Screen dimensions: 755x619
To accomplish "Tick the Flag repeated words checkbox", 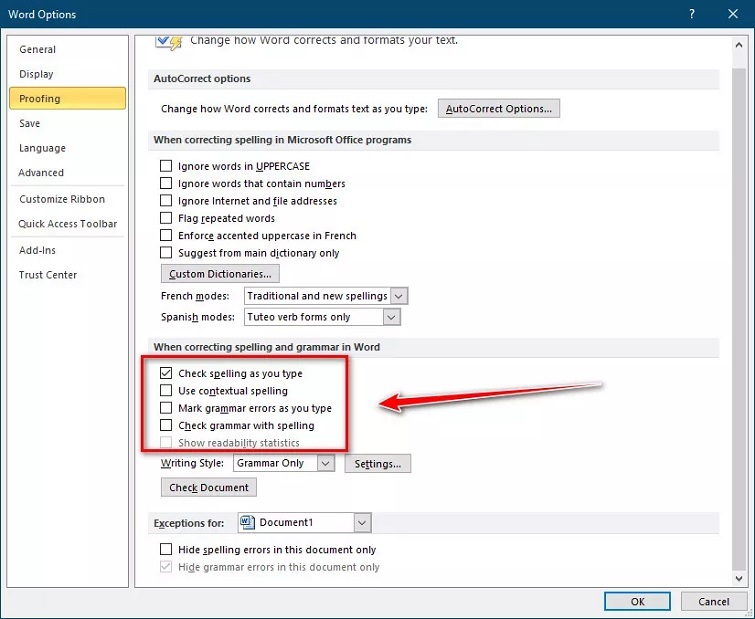I will tap(167, 218).
